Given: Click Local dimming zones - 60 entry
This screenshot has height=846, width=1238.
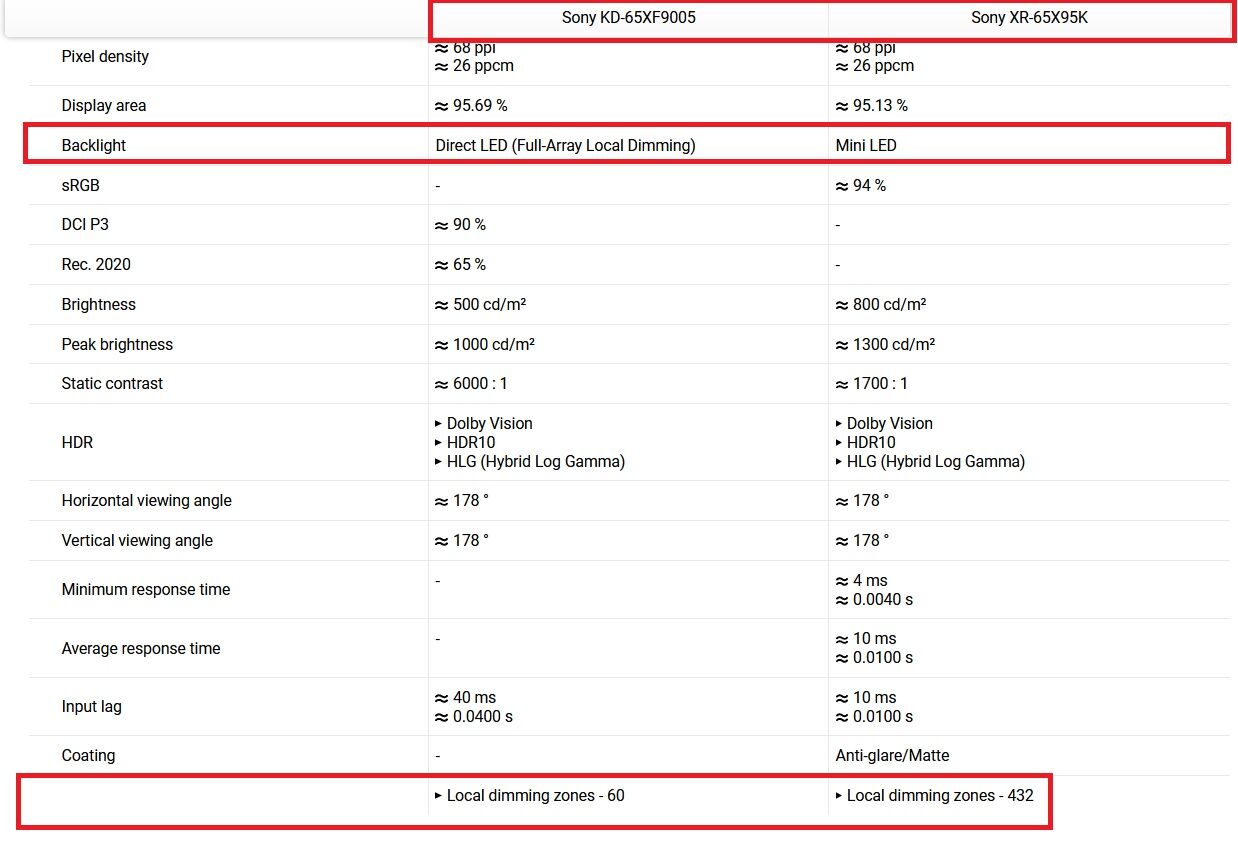Looking at the screenshot, I should [530, 795].
